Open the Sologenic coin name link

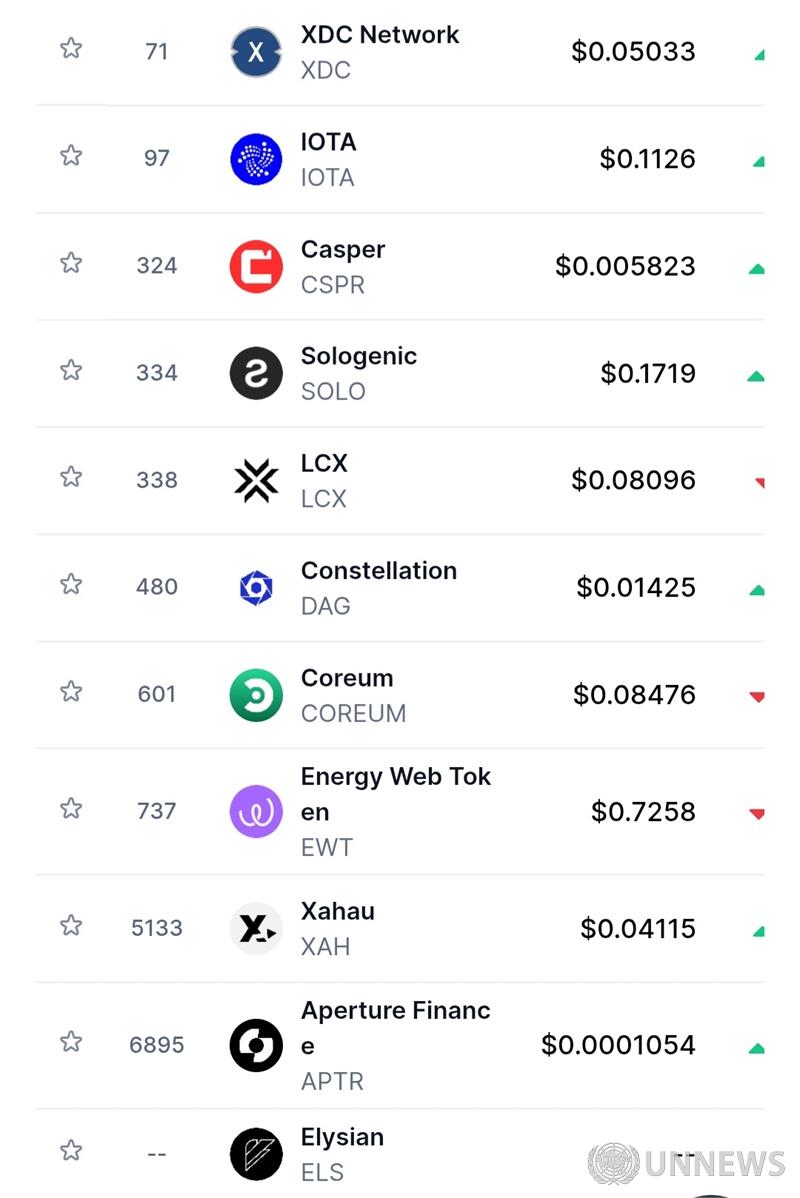358,357
